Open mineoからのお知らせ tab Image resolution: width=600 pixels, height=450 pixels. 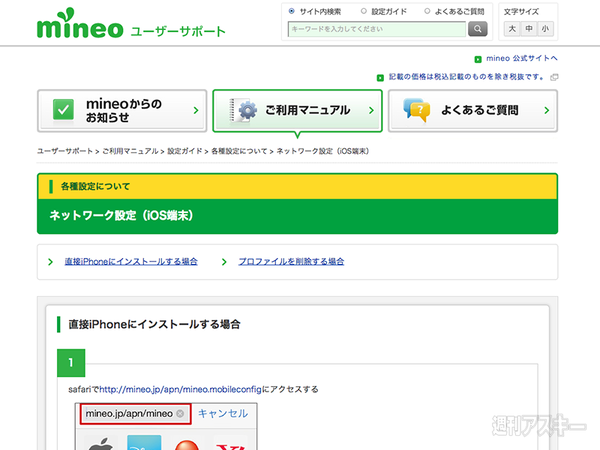(122, 111)
